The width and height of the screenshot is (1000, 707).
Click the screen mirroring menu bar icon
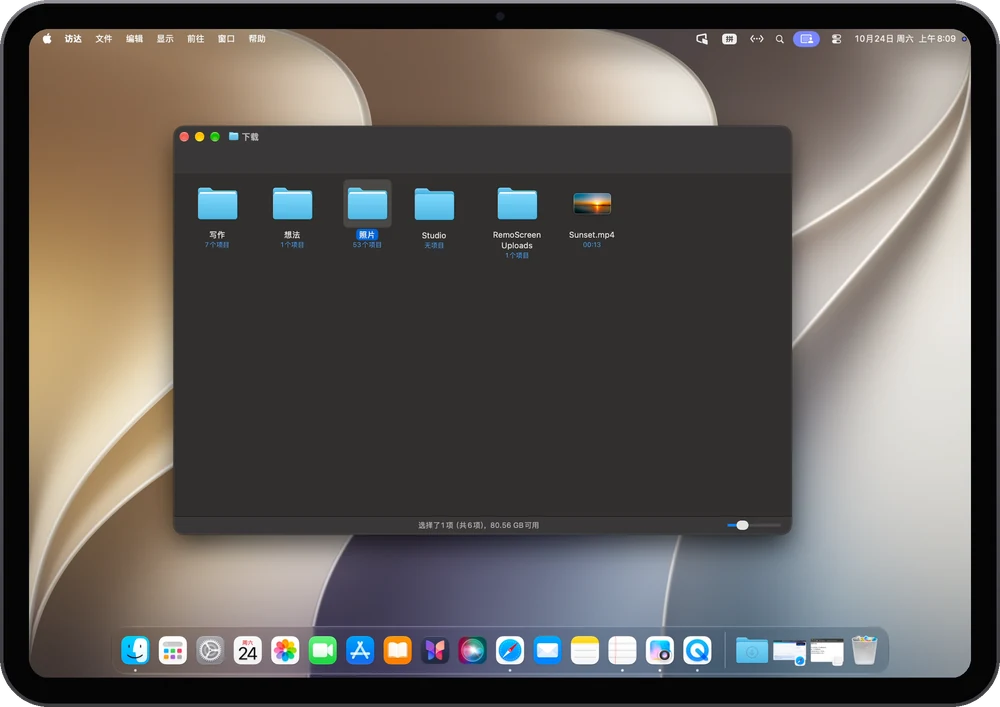[x=702, y=39]
